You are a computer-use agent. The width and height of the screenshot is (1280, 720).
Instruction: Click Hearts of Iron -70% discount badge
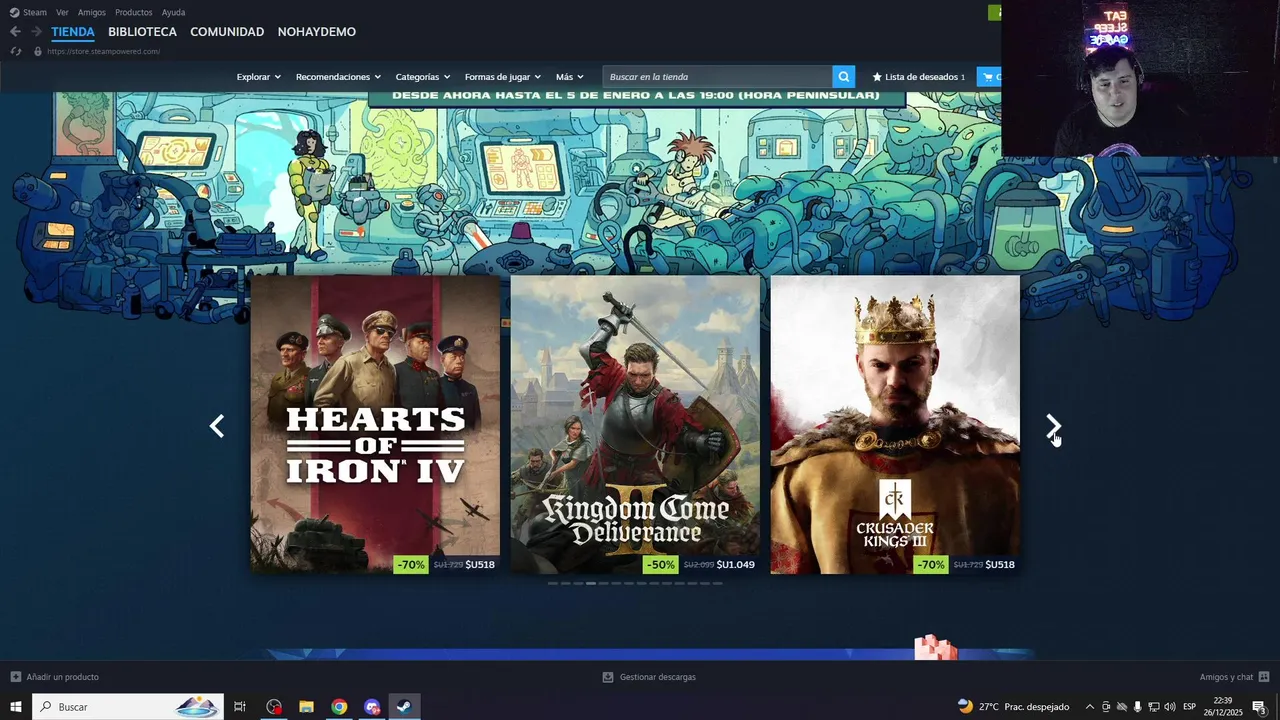[411, 565]
